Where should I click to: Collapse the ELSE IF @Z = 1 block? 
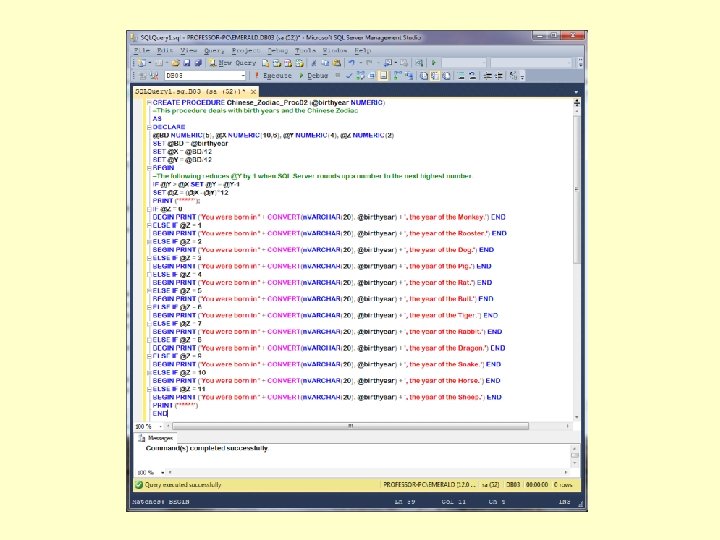pos(149,225)
